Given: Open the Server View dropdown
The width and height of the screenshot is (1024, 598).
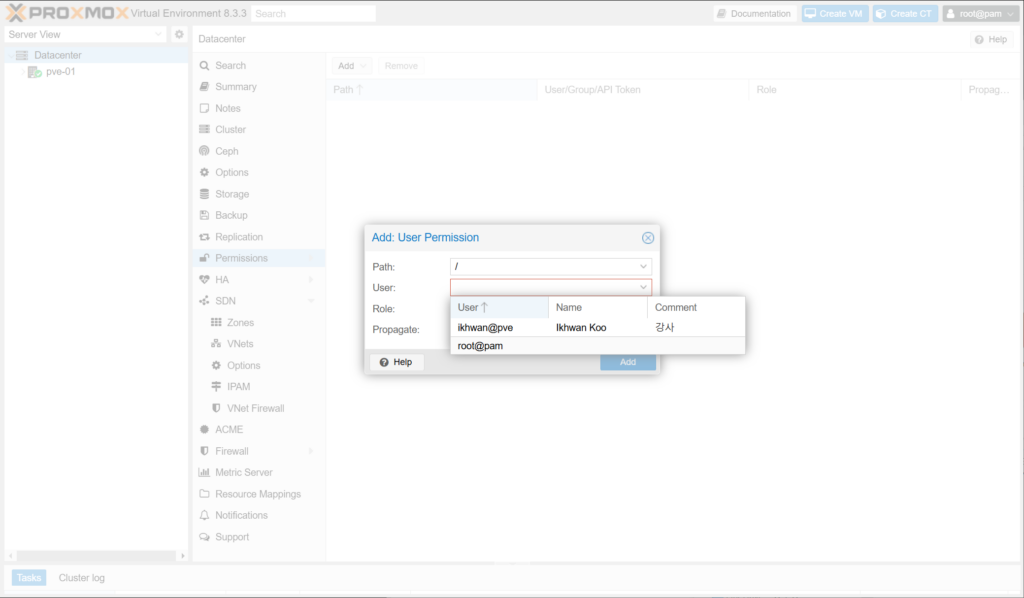Looking at the screenshot, I should 159,34.
